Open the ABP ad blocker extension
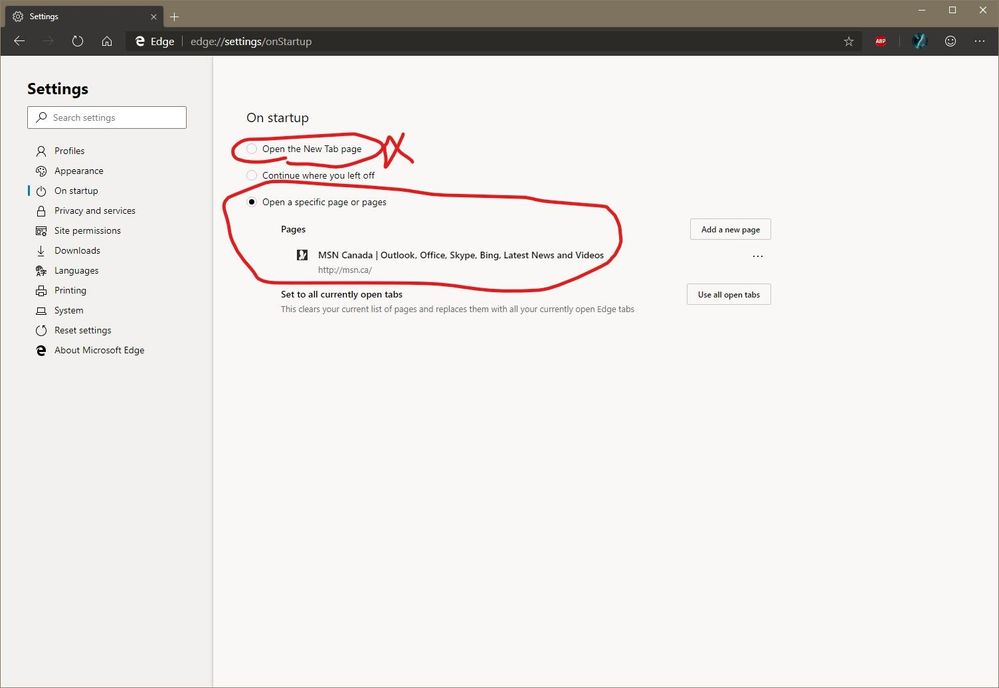The image size is (999, 688). (x=880, y=41)
